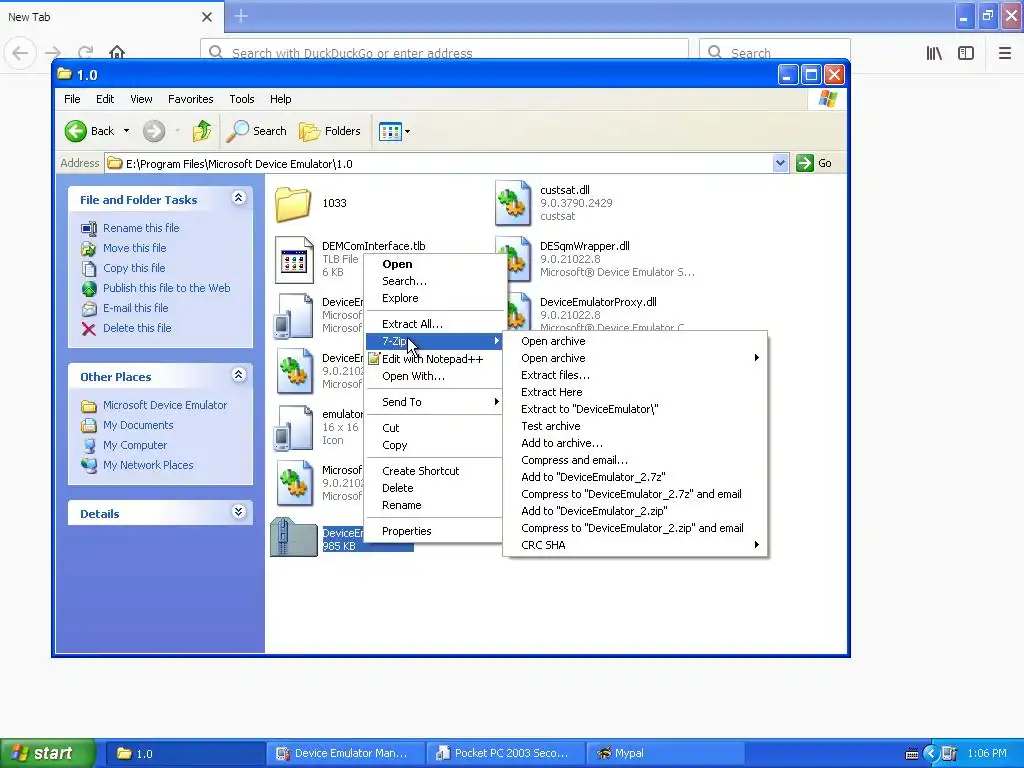This screenshot has width=1024, height=768.
Task: Click Move this file link
Action: pos(135,248)
